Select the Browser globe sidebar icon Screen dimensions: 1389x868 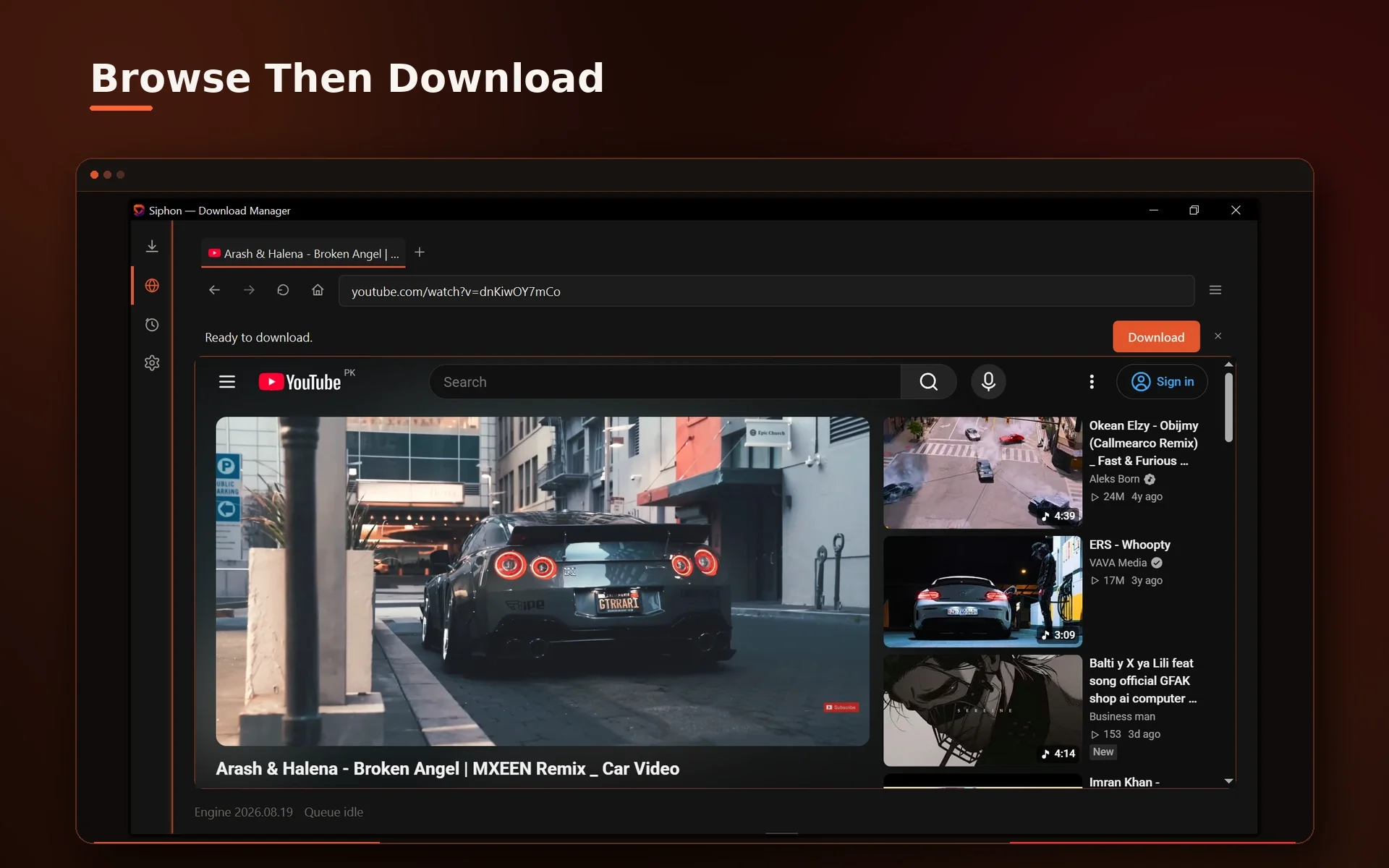pyautogui.click(x=152, y=286)
